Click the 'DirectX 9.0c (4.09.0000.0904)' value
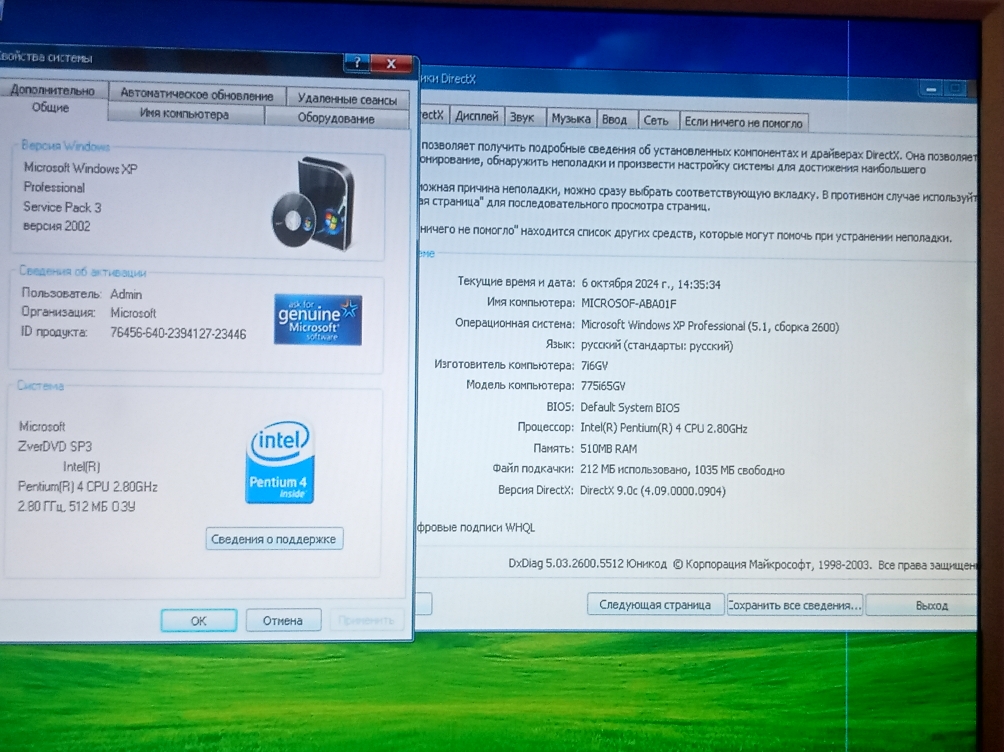Screen dimensions: 1004x752 click(x=652, y=491)
